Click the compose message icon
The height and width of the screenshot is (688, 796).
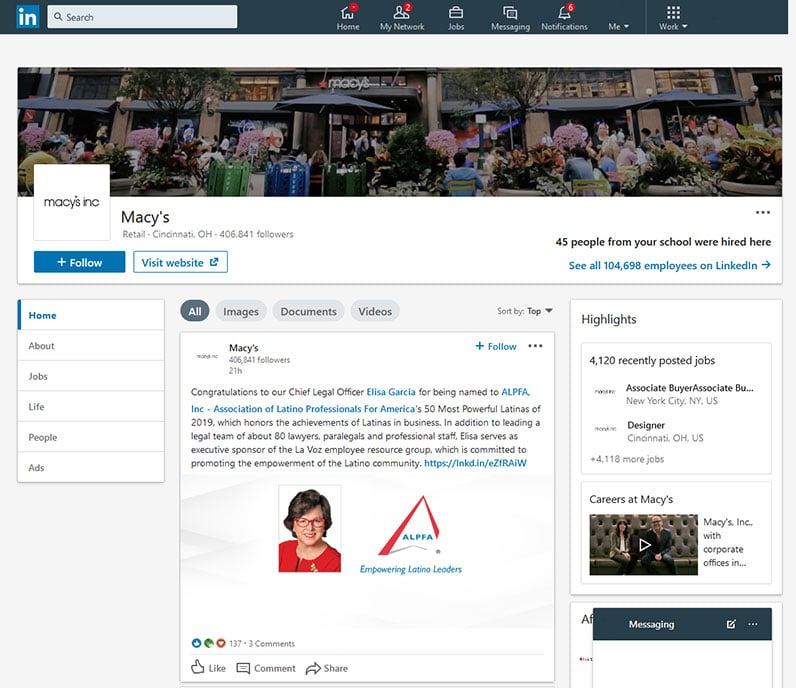pyautogui.click(x=731, y=624)
